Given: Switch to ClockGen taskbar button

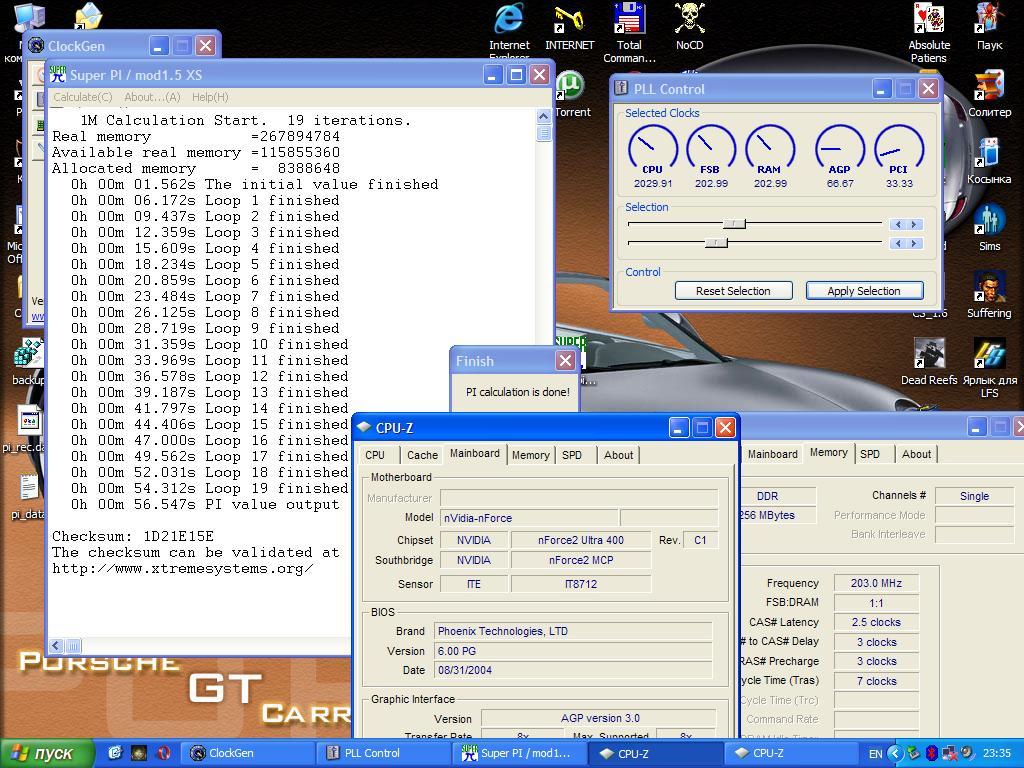Looking at the screenshot, I should coord(247,753).
